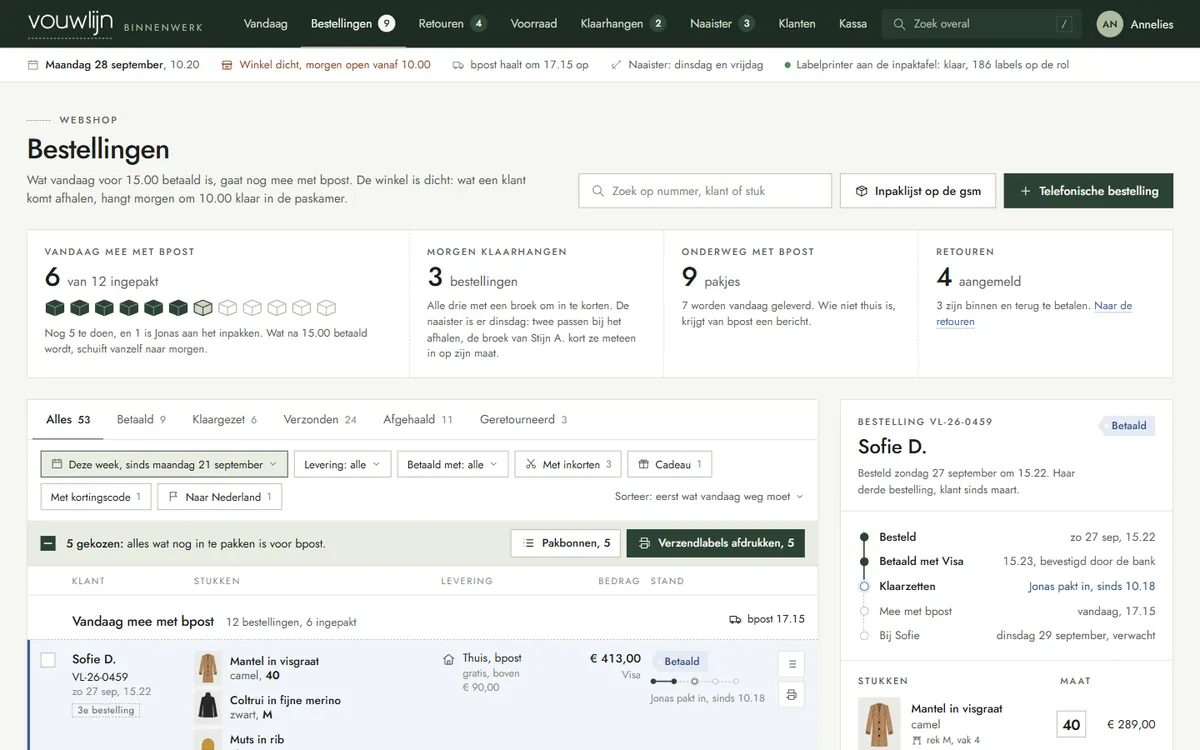1200x750 pixels.
Task: Click the truck icon beside bpost haalt om 17.15
Action: point(458,65)
